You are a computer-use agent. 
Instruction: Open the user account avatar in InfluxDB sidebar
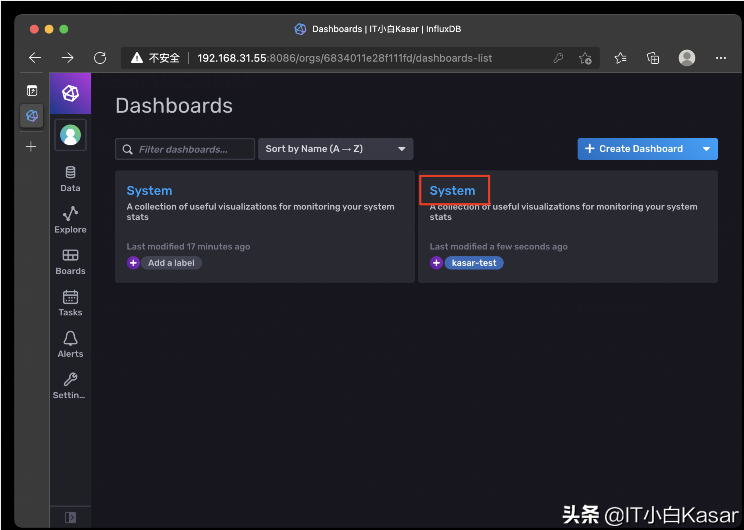tap(70, 135)
